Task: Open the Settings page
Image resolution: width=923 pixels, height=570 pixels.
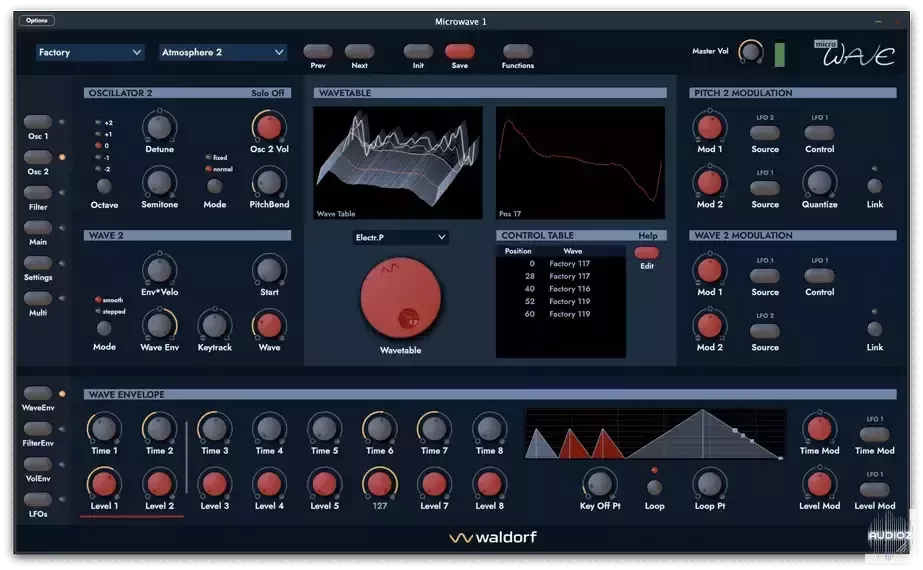Action: tap(38, 263)
